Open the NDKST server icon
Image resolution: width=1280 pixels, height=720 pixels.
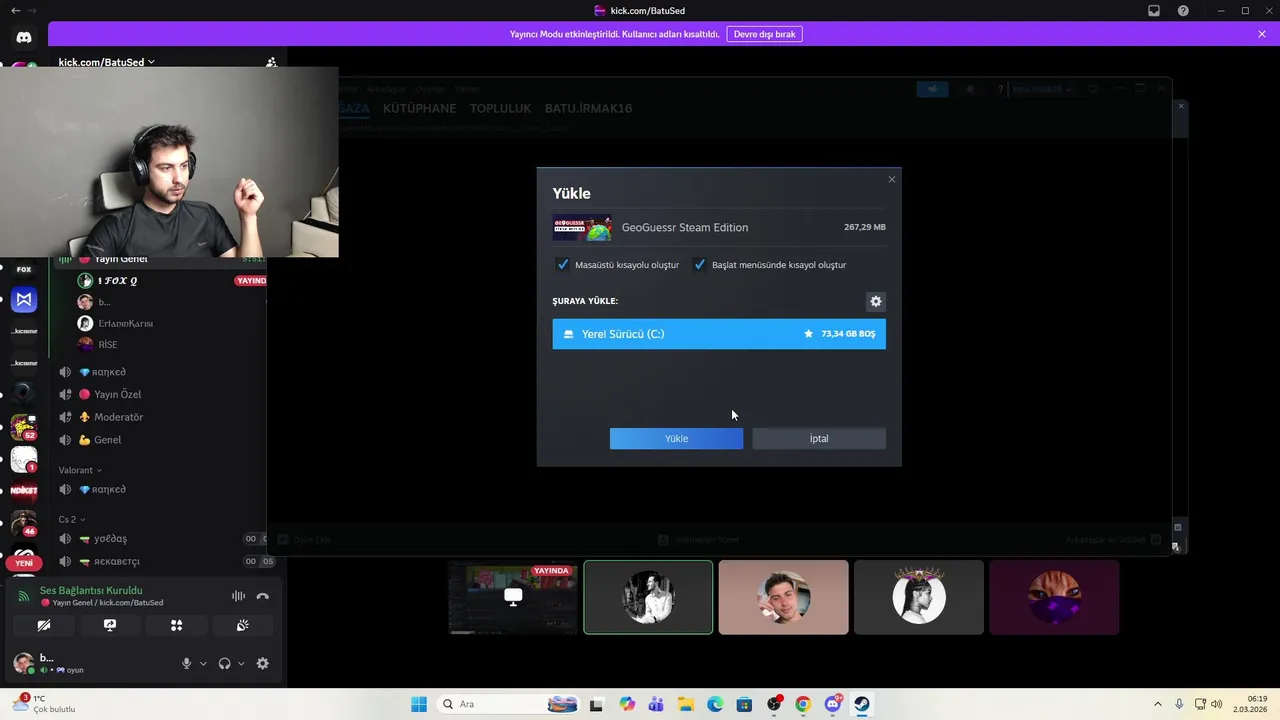point(24,491)
